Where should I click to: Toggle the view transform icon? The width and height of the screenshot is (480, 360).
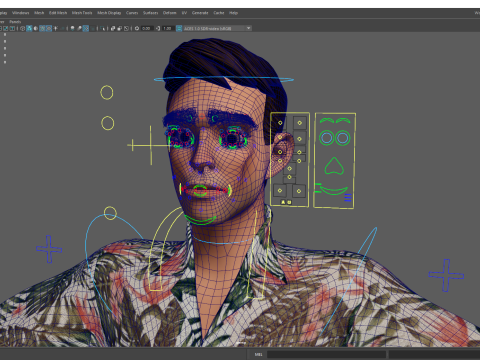point(179,28)
